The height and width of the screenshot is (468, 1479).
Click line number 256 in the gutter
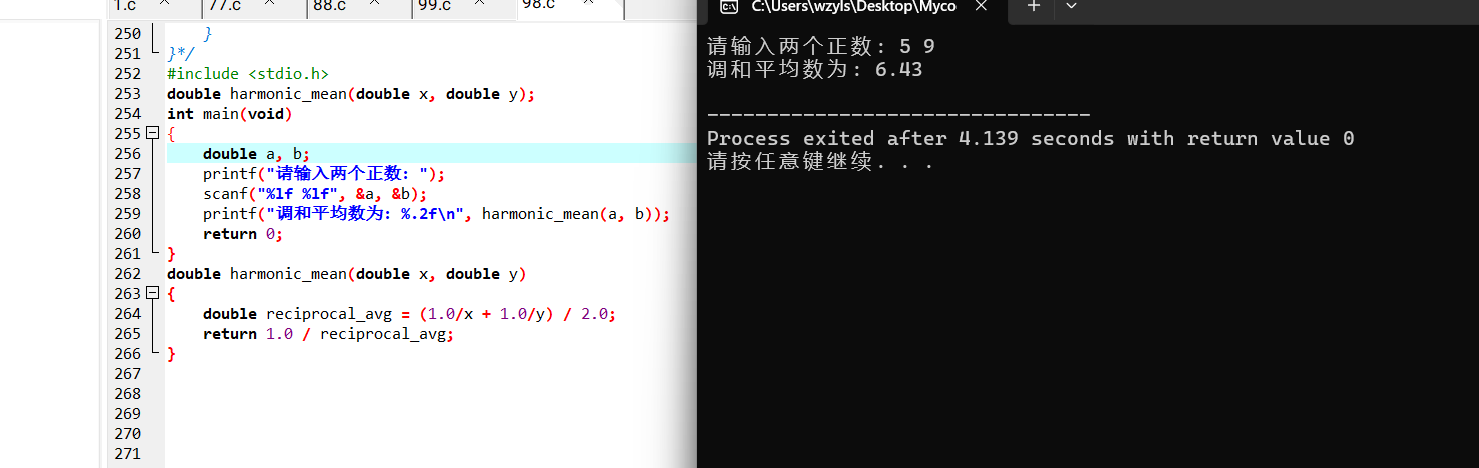click(x=128, y=154)
